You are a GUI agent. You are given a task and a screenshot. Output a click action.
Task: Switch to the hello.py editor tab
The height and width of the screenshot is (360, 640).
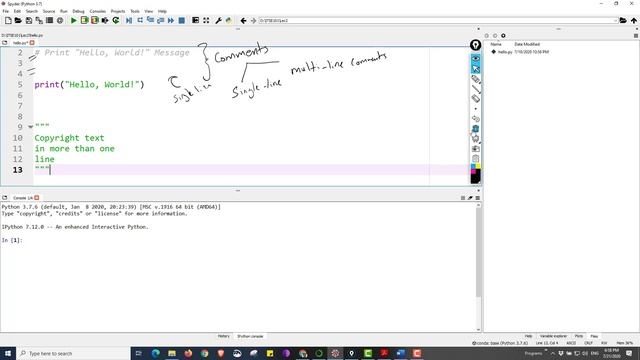(x=19, y=43)
